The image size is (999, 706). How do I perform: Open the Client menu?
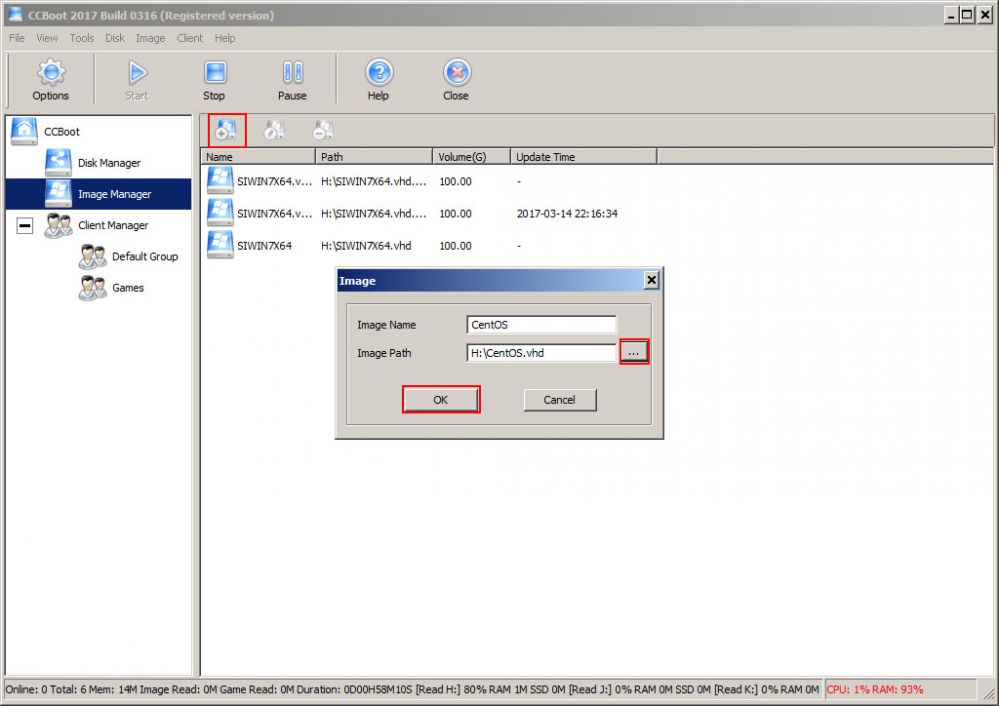190,38
